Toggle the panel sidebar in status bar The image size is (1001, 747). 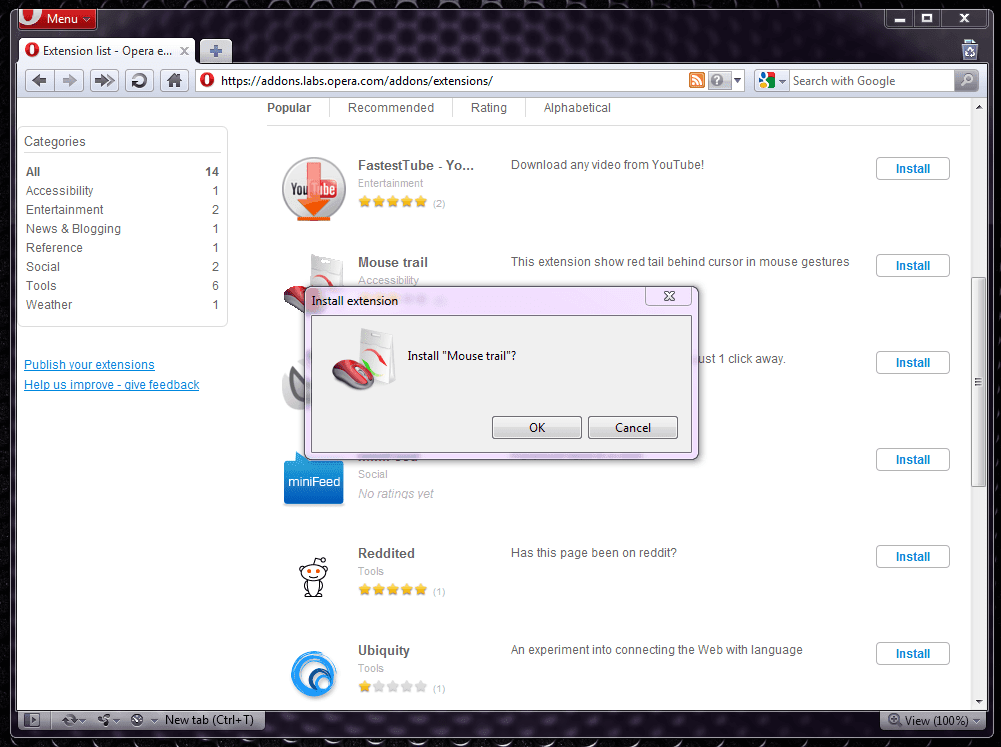coord(32,720)
